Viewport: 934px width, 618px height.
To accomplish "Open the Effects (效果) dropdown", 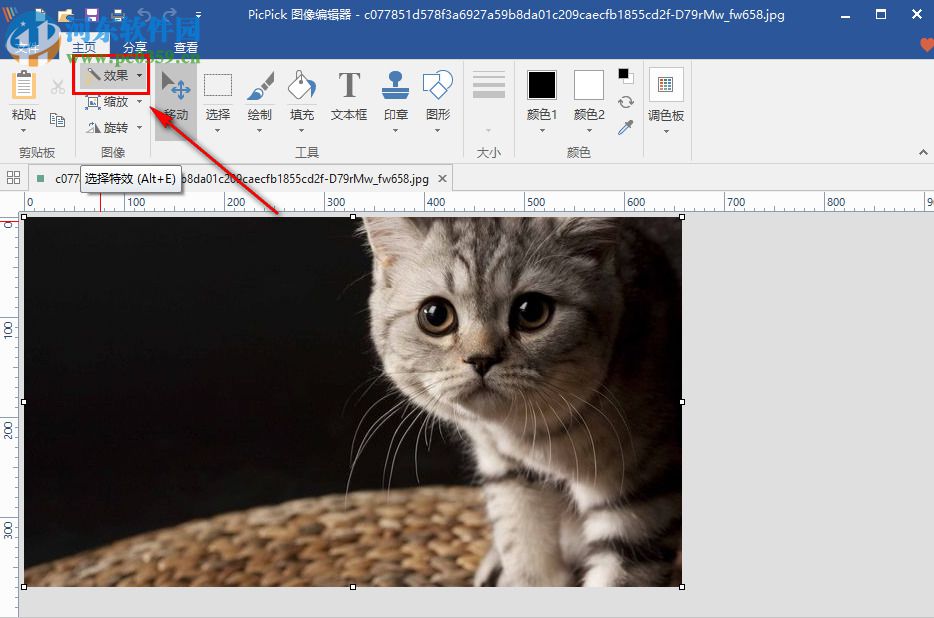I will click(114, 75).
